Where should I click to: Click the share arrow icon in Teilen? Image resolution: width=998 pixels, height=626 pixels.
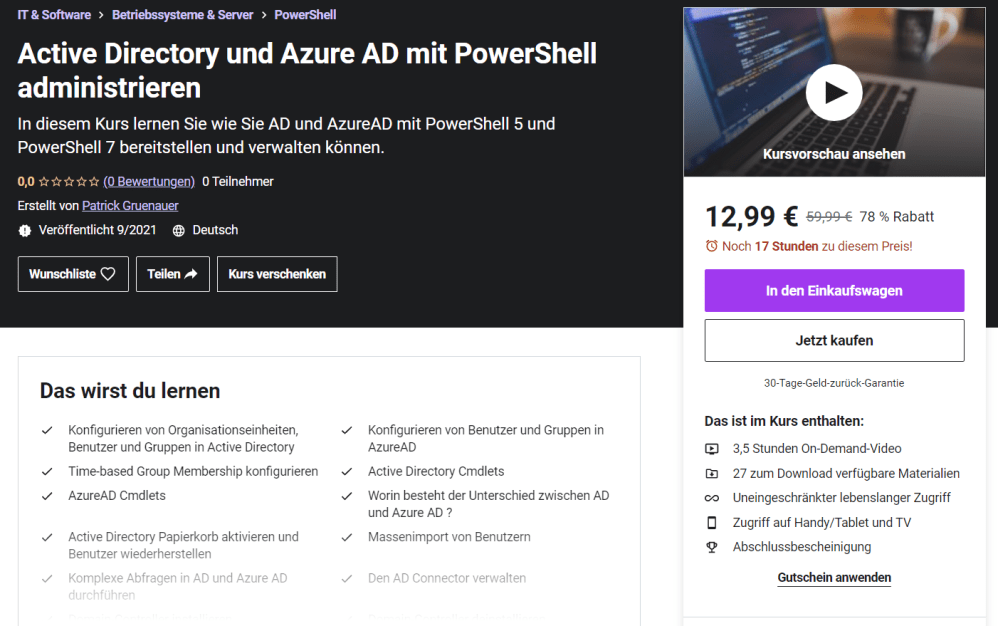coord(190,274)
